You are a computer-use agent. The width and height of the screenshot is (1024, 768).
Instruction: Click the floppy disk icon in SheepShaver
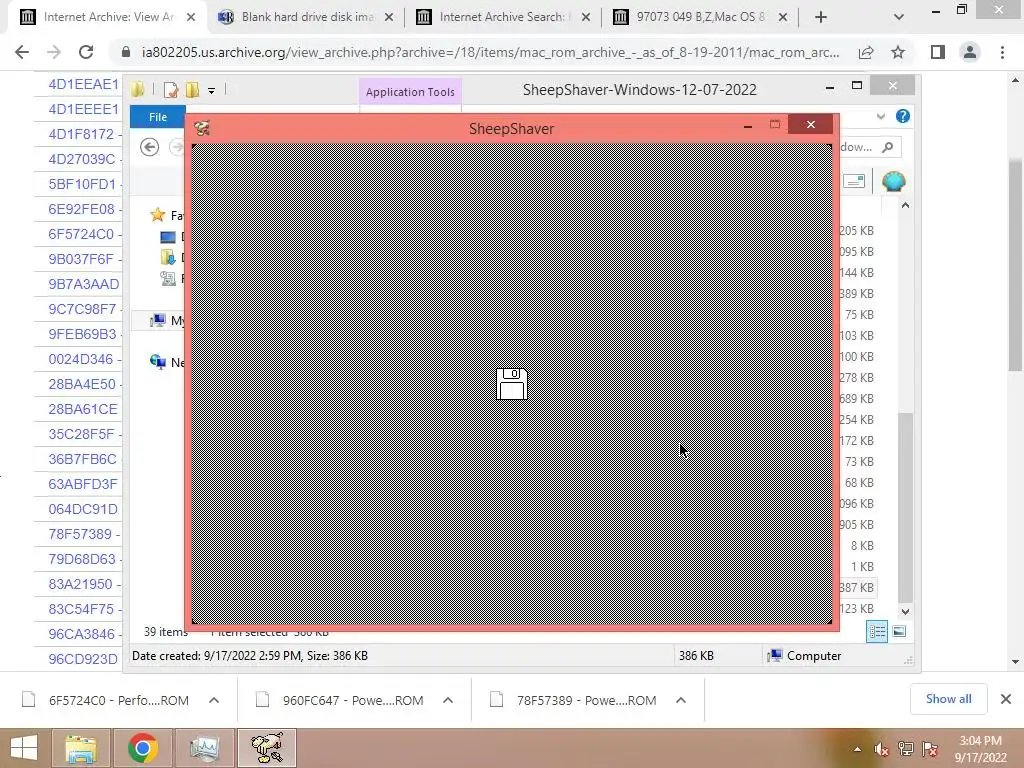512,384
